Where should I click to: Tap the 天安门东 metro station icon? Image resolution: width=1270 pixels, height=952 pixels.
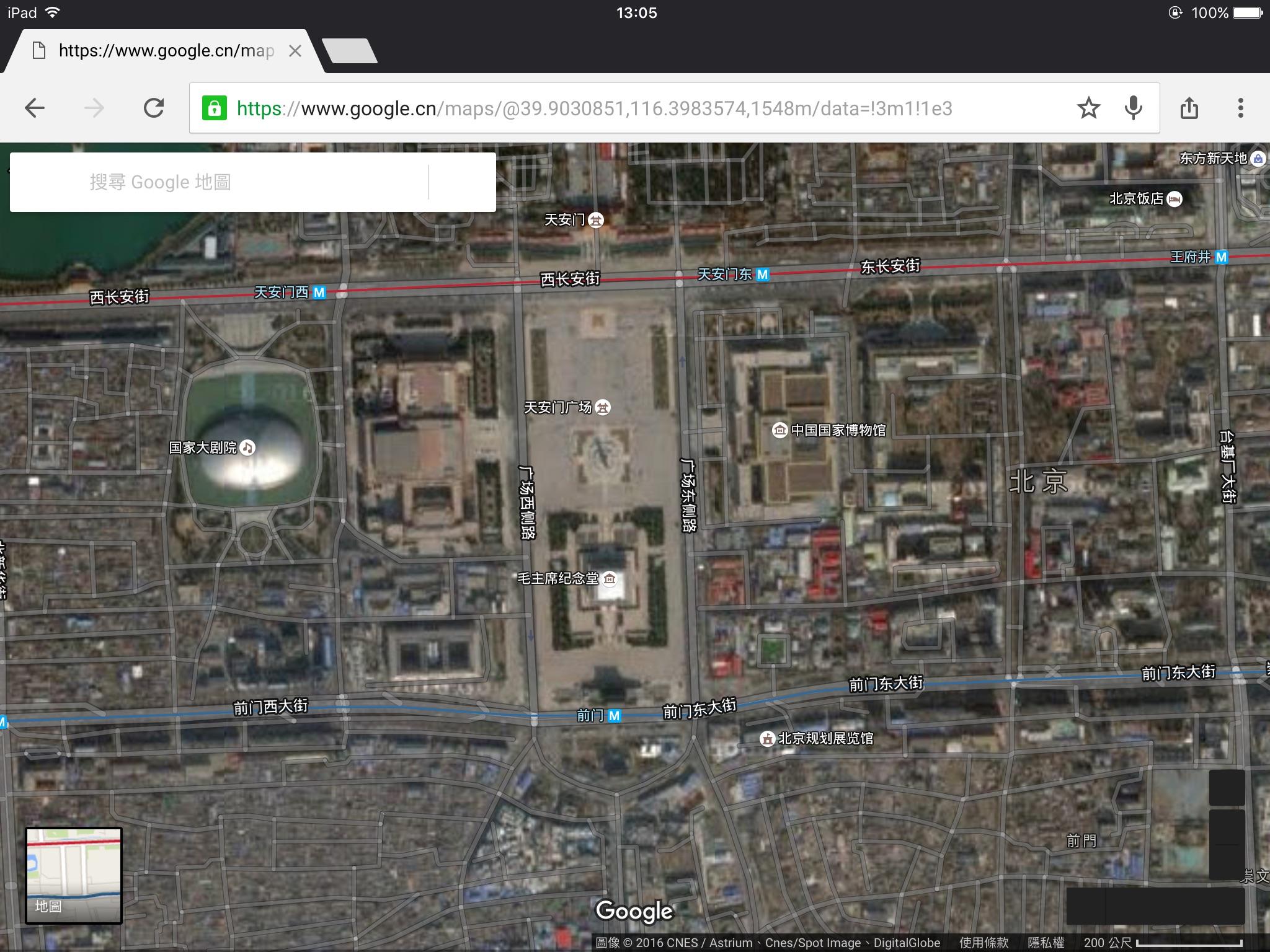point(763,275)
